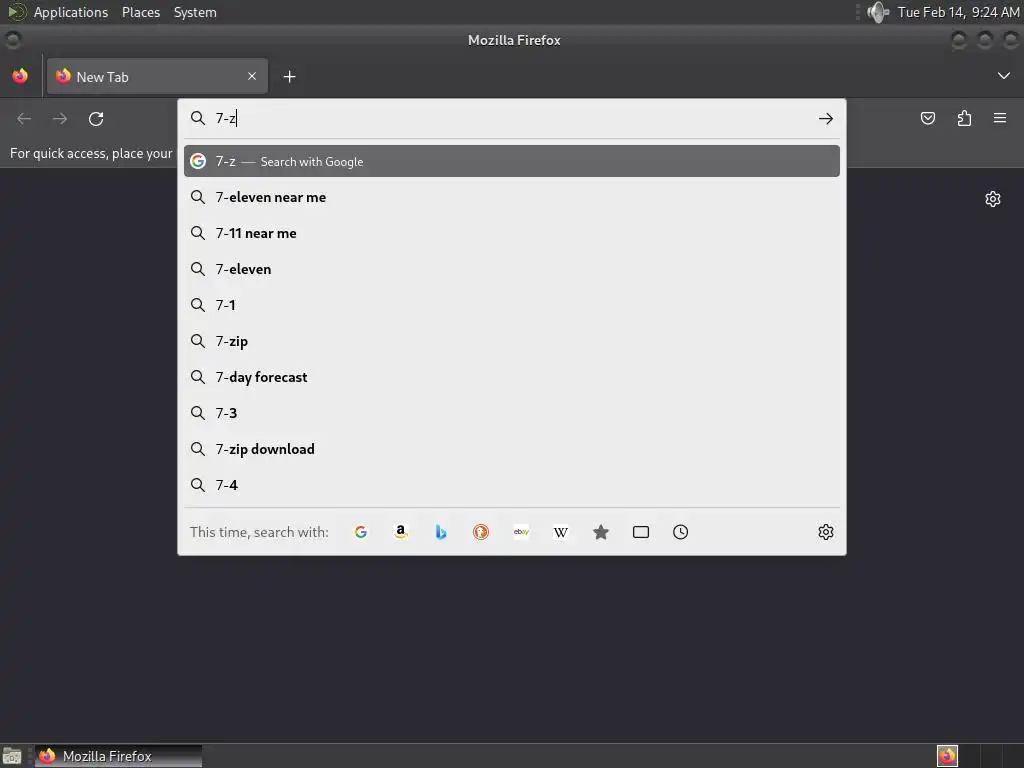
Task: Select suggestion '7-eleven near me'
Action: point(512,197)
